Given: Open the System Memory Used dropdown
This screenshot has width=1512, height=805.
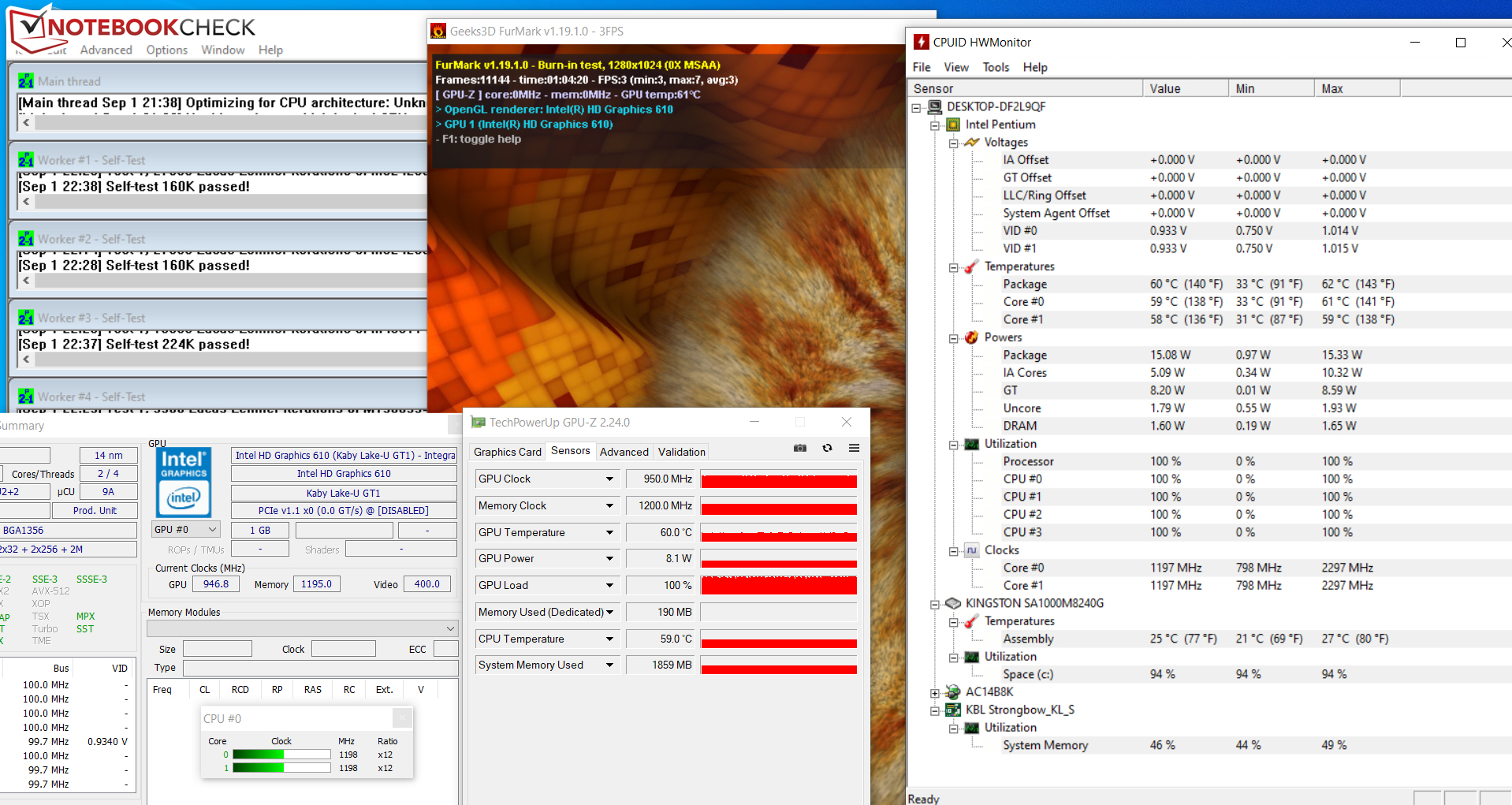Looking at the screenshot, I should [x=609, y=665].
